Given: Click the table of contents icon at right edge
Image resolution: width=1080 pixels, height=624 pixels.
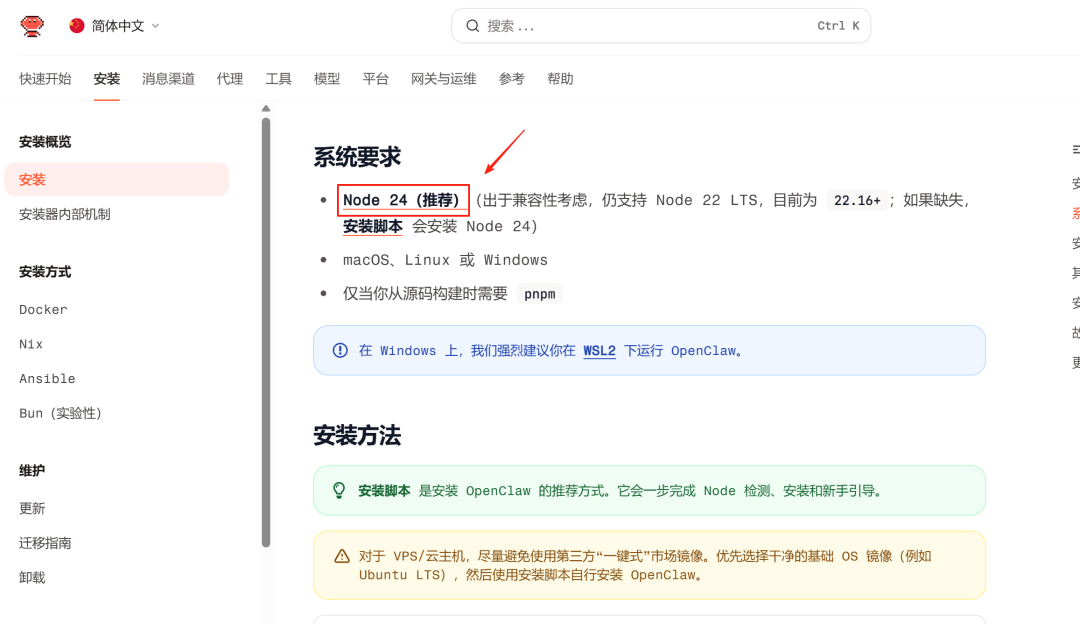Looking at the screenshot, I should pos(1076,149).
